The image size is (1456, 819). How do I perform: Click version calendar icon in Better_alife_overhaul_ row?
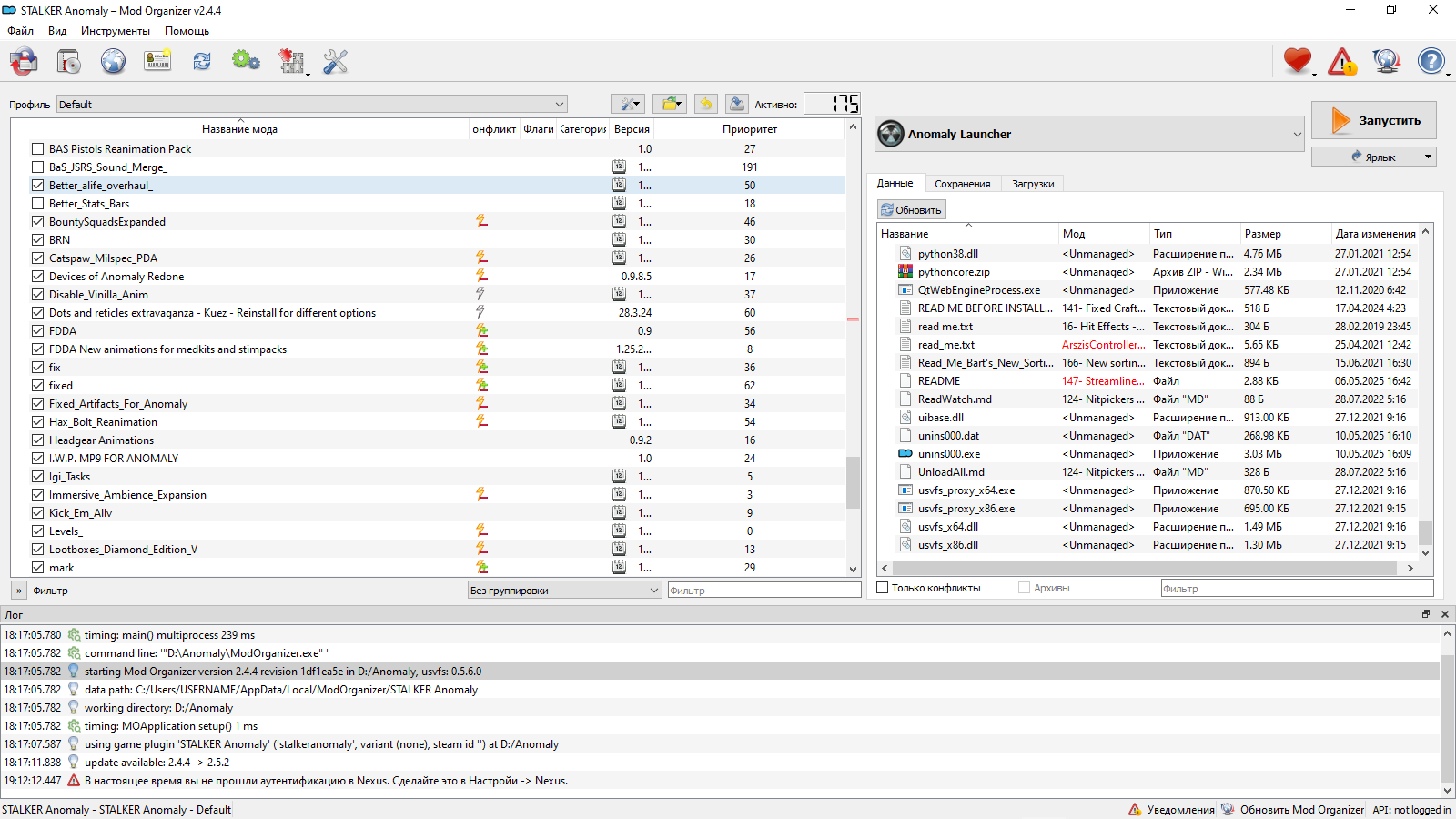tap(619, 185)
